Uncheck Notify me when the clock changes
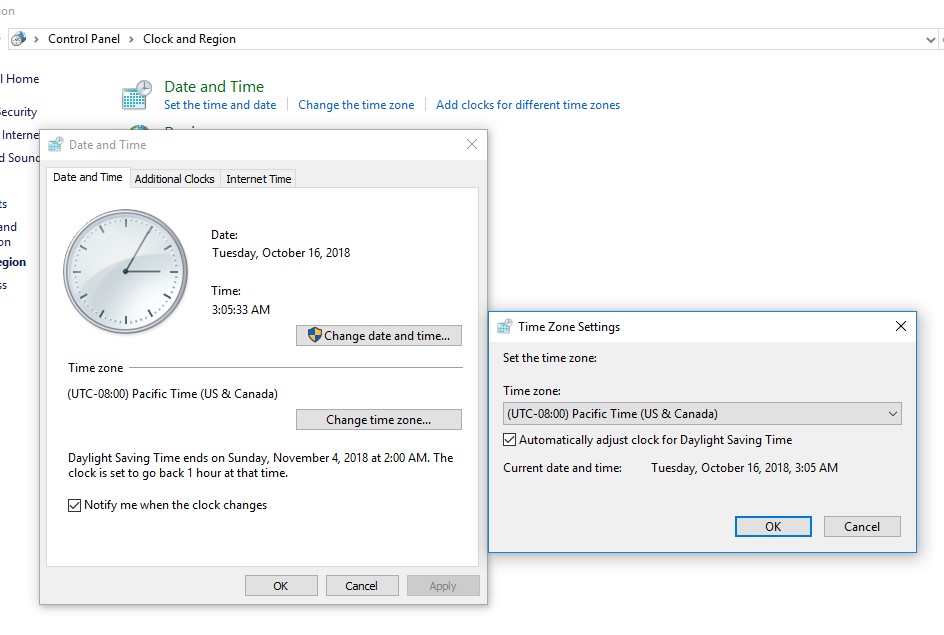Viewport: 944px width, 635px height. [x=75, y=506]
